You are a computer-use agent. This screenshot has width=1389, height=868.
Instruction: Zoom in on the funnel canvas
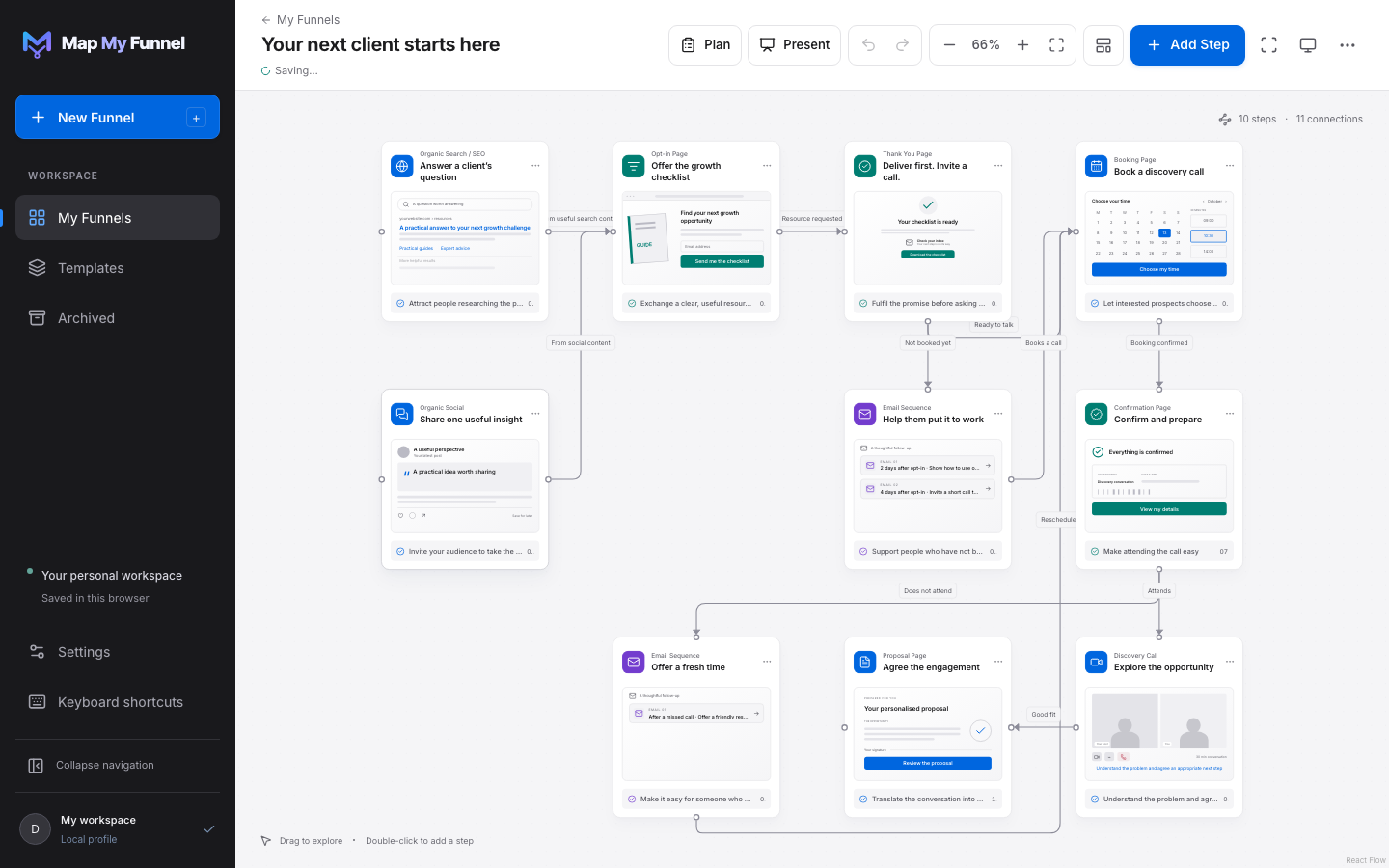pos(1022,45)
